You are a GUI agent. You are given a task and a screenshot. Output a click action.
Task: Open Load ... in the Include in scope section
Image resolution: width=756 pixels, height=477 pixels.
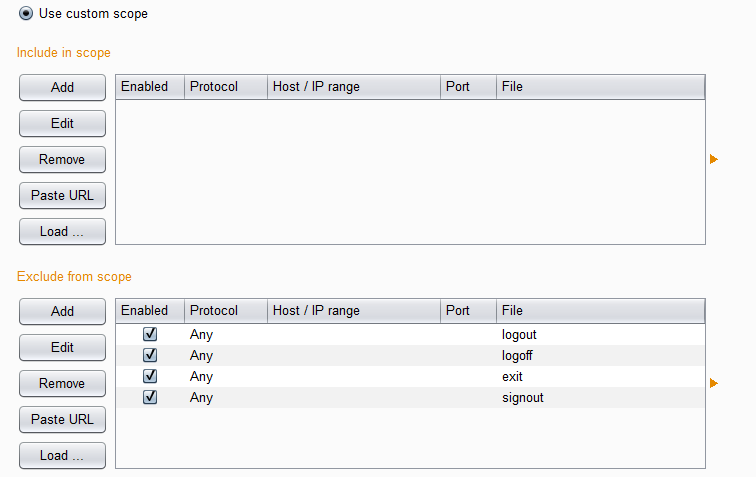coord(62,232)
